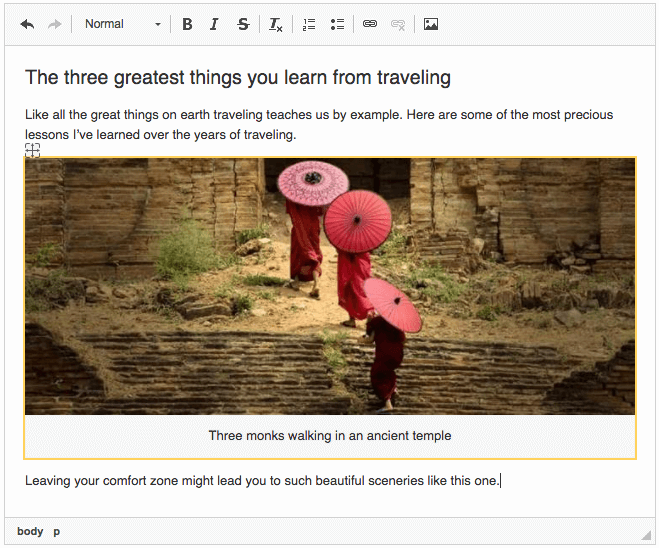Click the heading 'The three greatest things you learn'

(x=238, y=78)
